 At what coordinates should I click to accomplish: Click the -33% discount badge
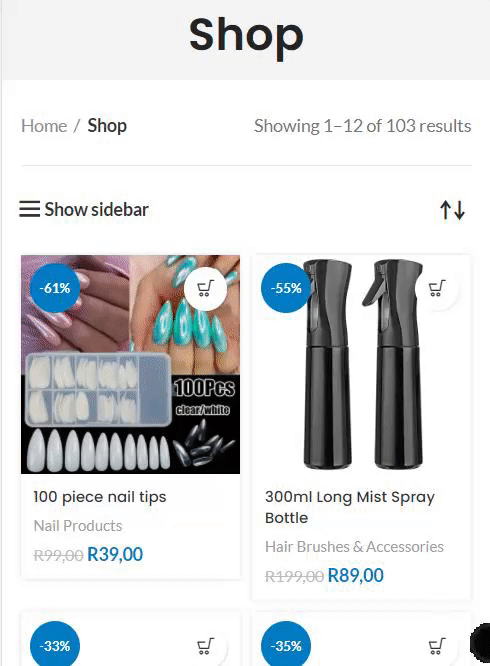pos(55,646)
